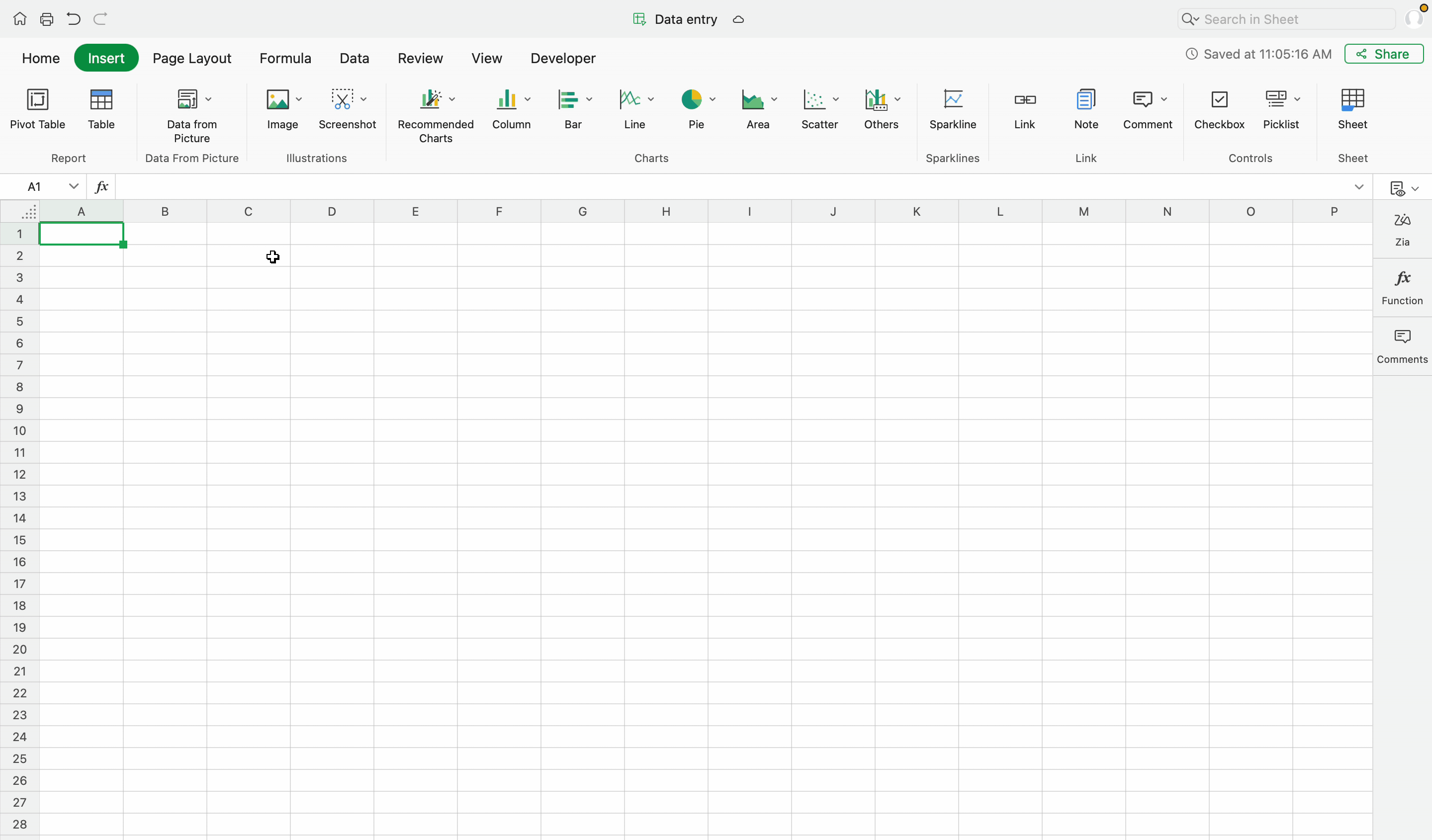This screenshot has width=1432, height=840.
Task: Expand the Pie chart dropdown arrow
Action: pos(712,99)
